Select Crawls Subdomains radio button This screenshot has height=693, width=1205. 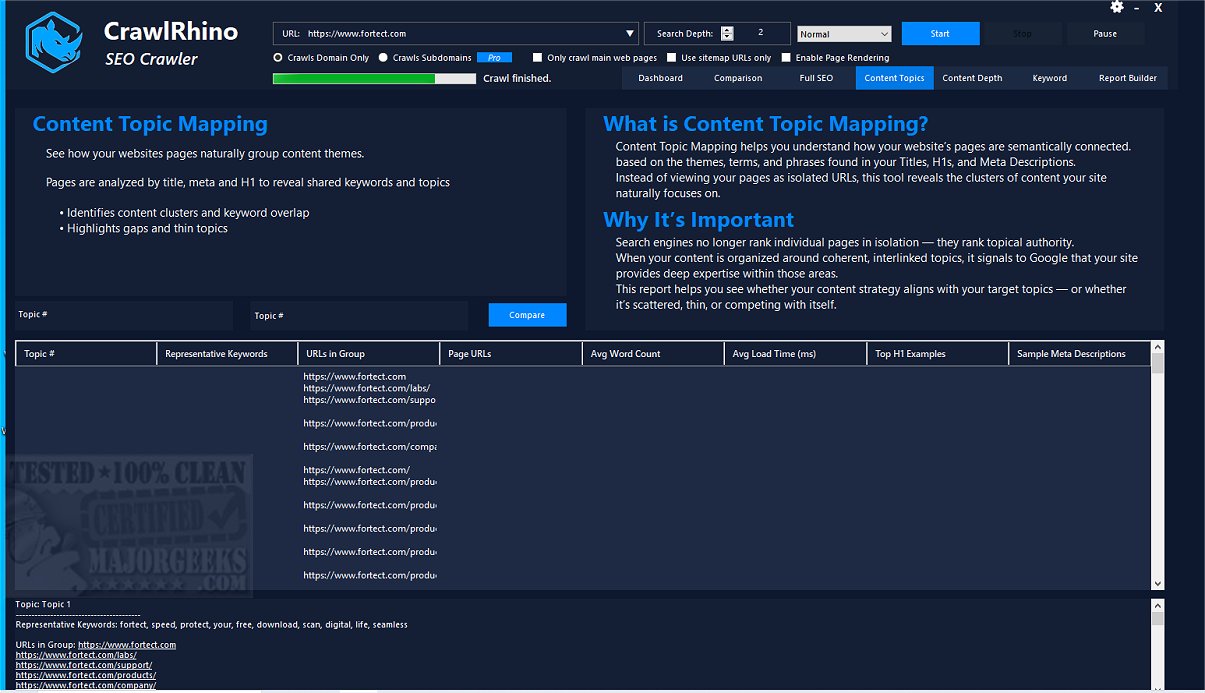[383, 58]
